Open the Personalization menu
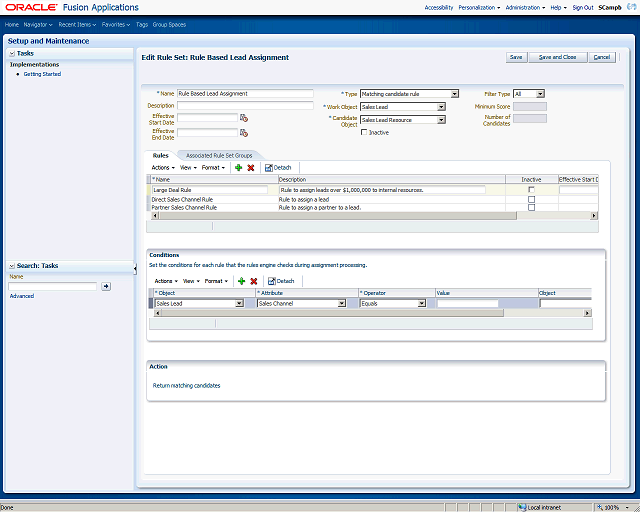This screenshot has height=512, width=640. pyautogui.click(x=479, y=8)
